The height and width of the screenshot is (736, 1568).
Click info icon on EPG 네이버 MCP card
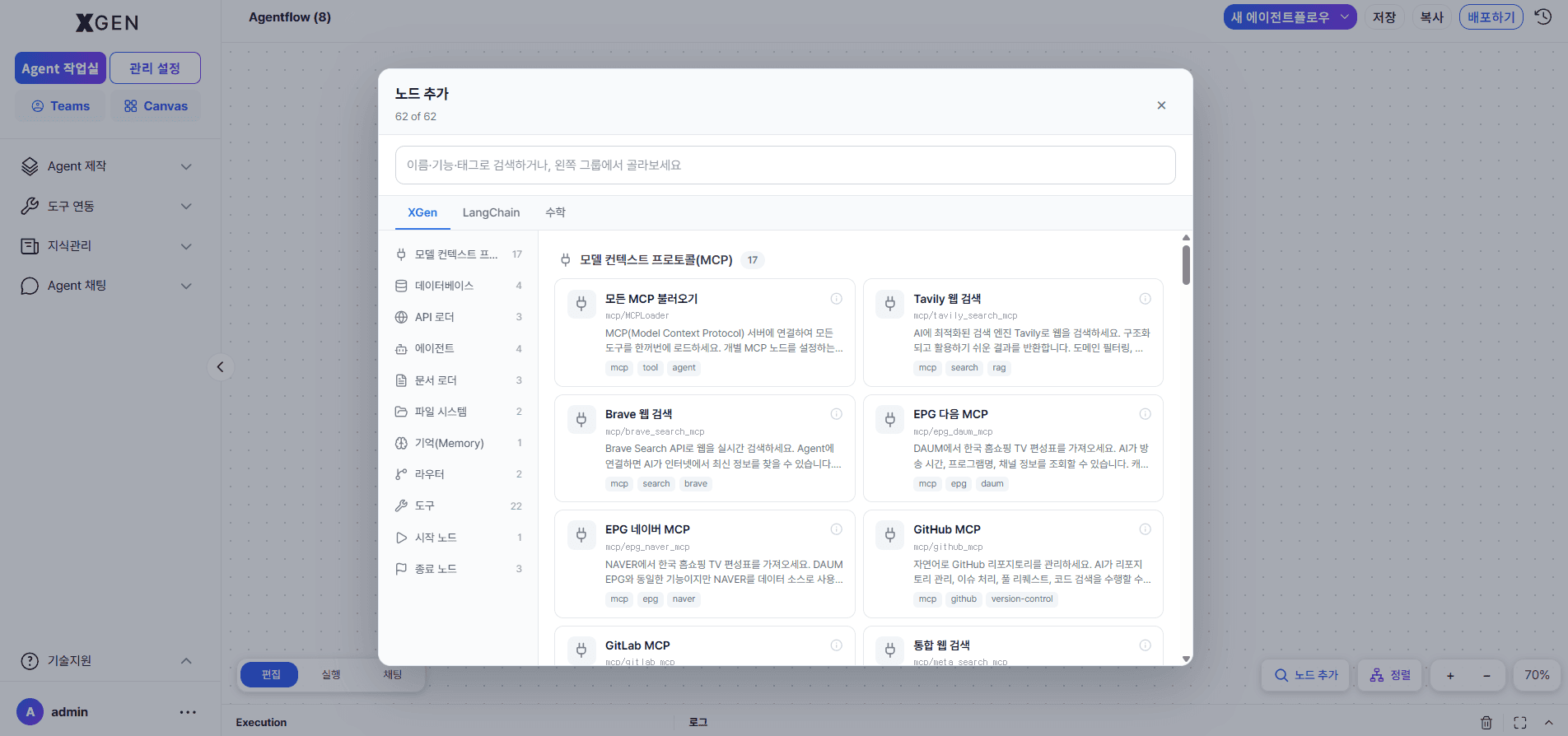click(x=836, y=529)
